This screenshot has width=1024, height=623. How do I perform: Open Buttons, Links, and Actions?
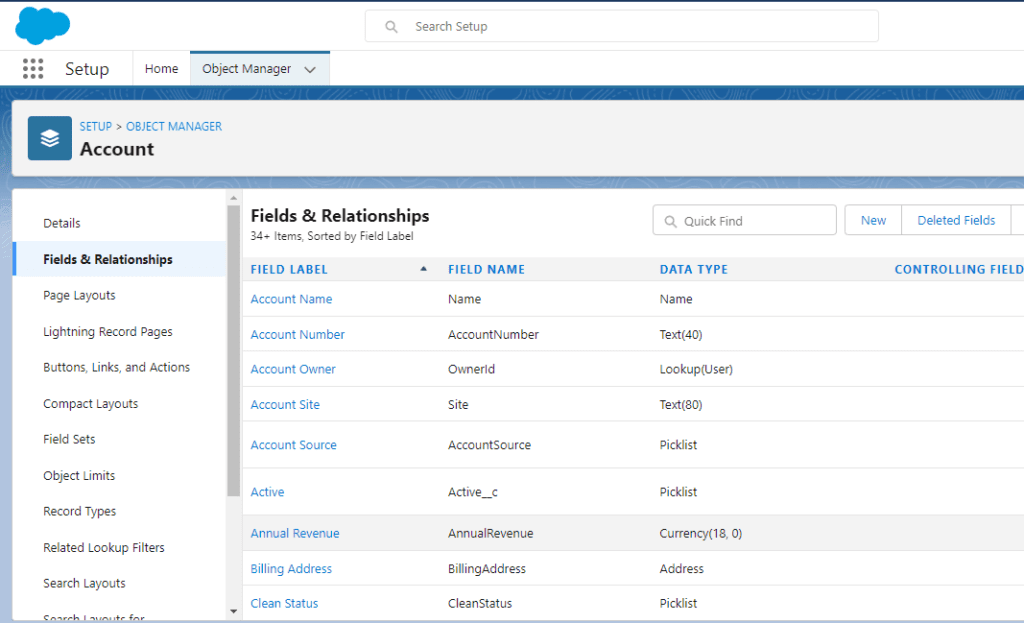[116, 368]
